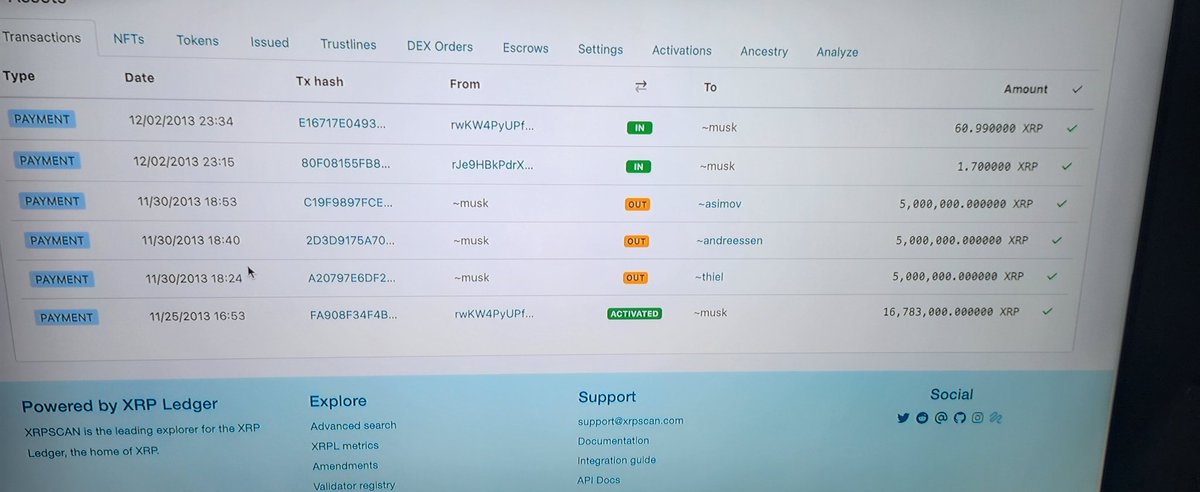Open the XRPL metrics footer link
Viewport: 1200px width, 492px height.
pyautogui.click(x=345, y=445)
